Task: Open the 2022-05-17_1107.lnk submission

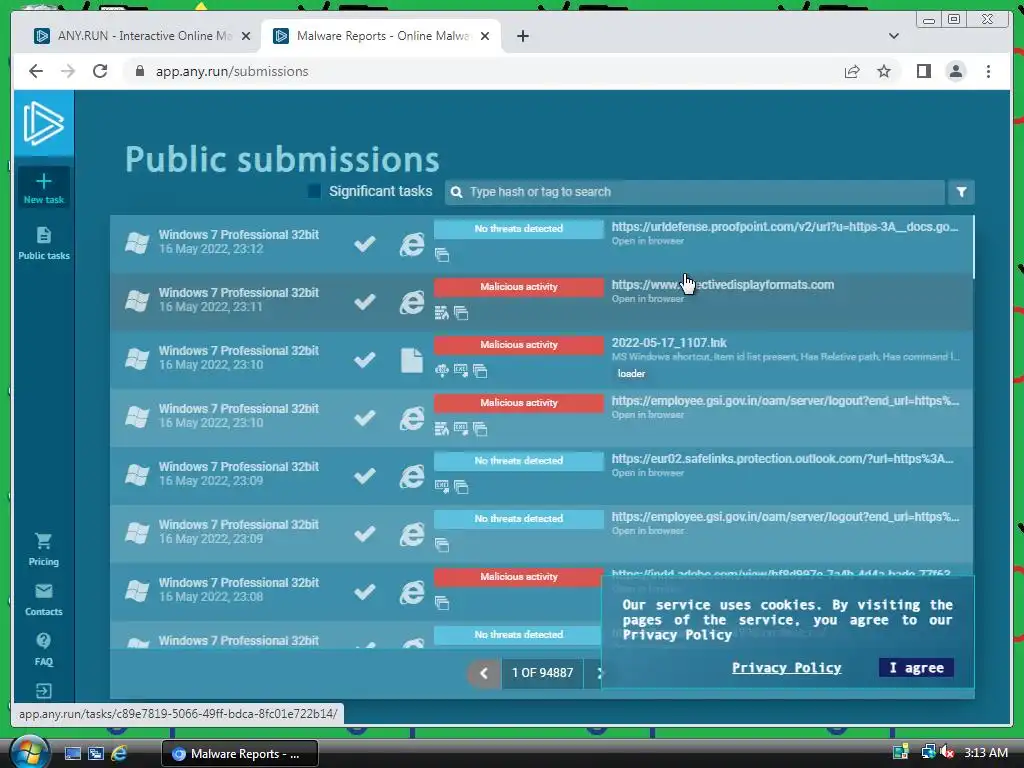Action: [x=669, y=343]
